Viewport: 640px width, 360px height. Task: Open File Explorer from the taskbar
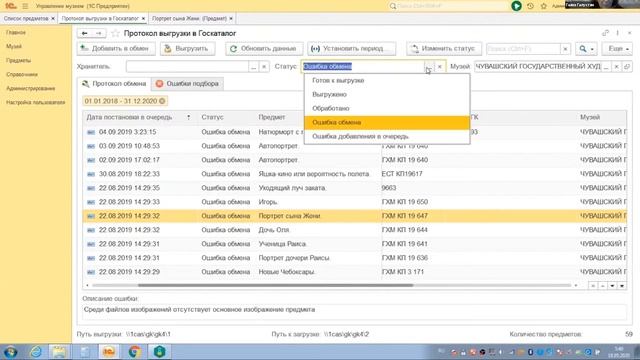click(x=59, y=351)
